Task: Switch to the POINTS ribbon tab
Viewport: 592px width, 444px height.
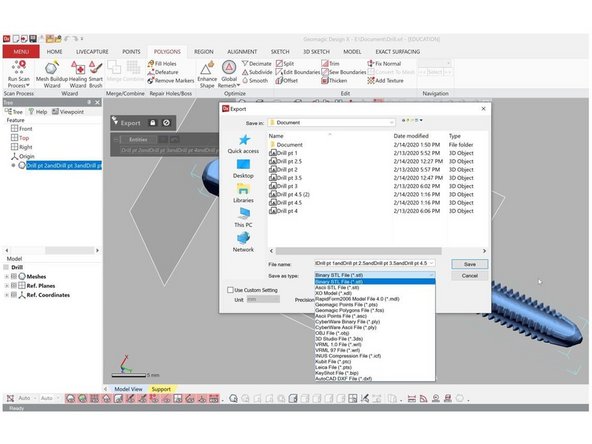Action: click(x=131, y=51)
